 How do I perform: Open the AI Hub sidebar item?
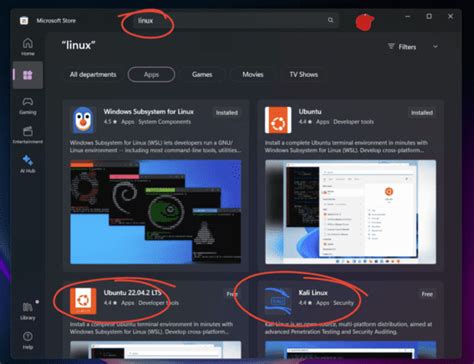28,164
